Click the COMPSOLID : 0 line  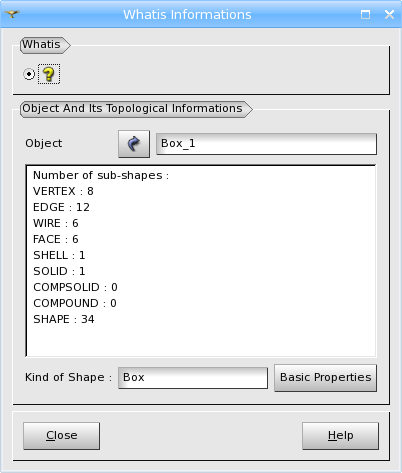(75, 287)
